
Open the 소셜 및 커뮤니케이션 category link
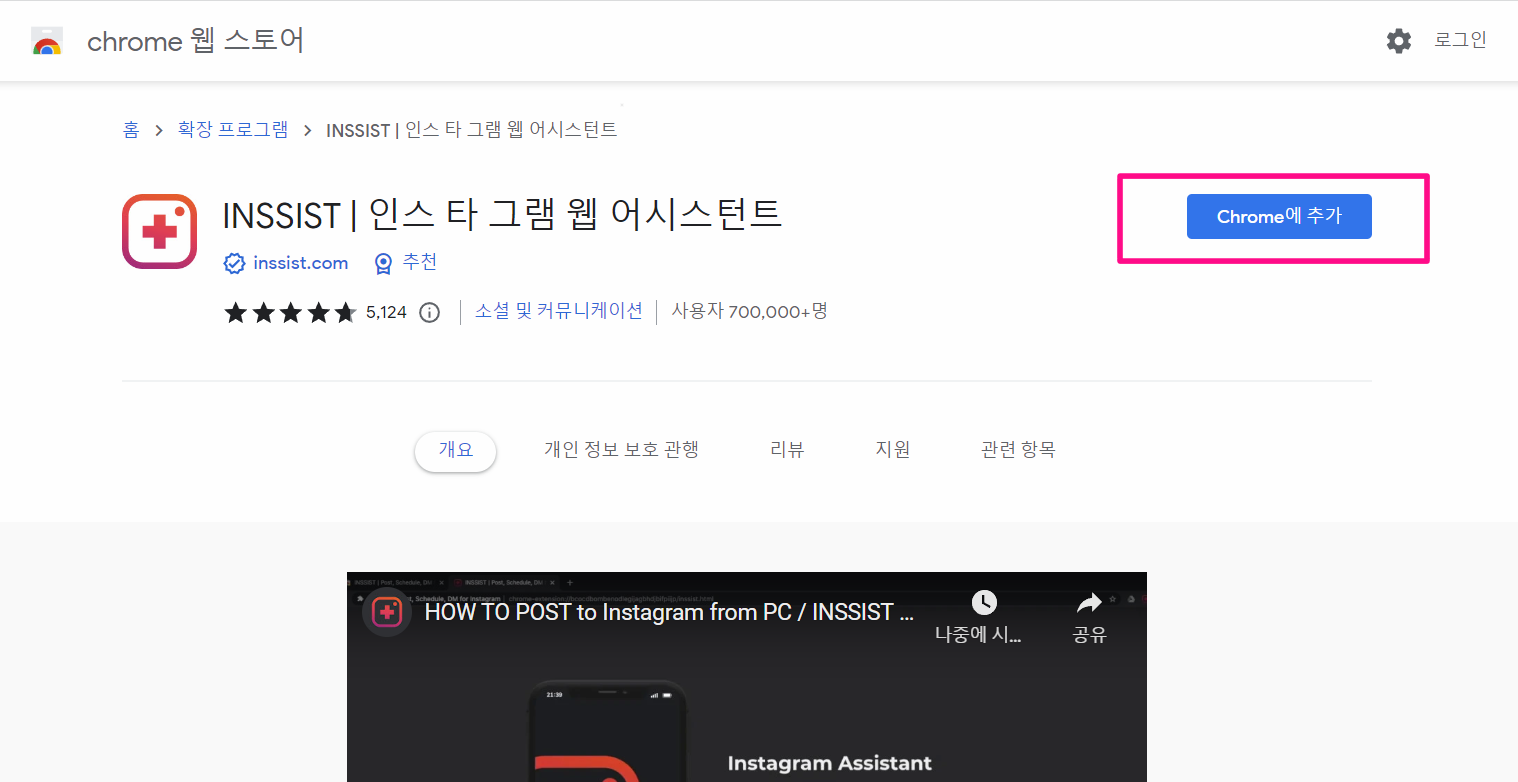click(558, 311)
